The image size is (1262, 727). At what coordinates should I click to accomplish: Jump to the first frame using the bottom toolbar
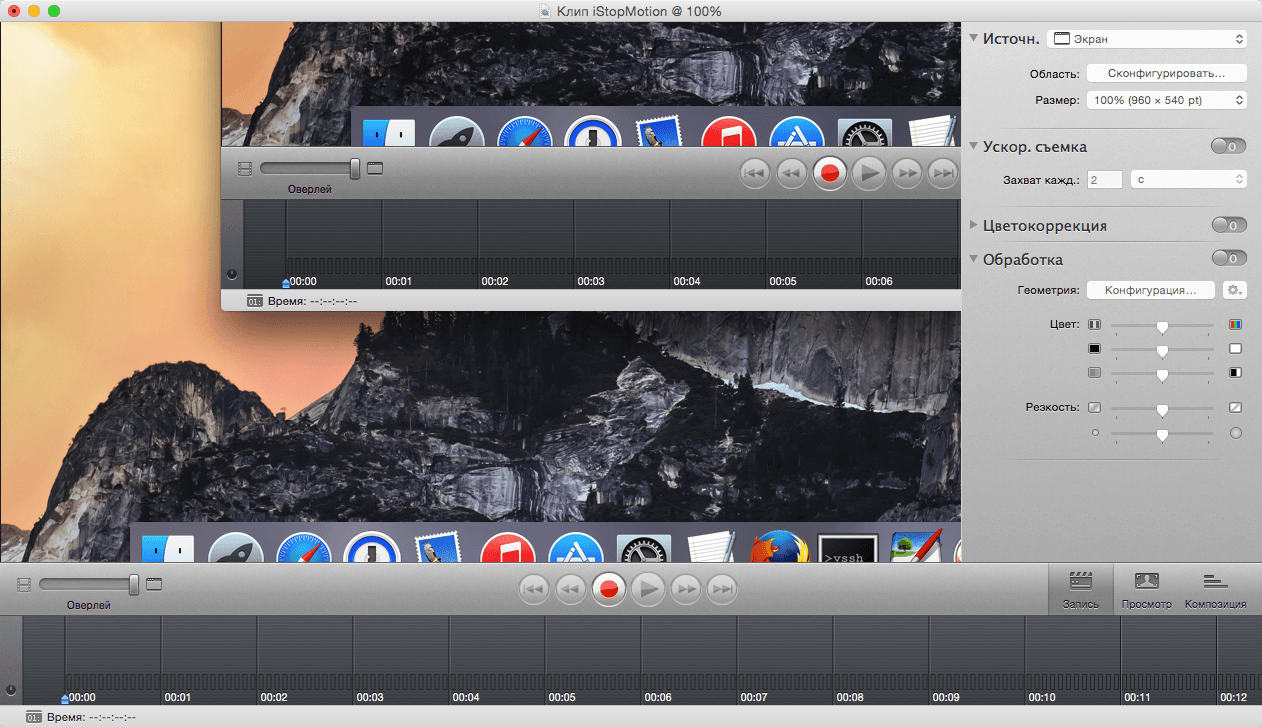[534, 589]
